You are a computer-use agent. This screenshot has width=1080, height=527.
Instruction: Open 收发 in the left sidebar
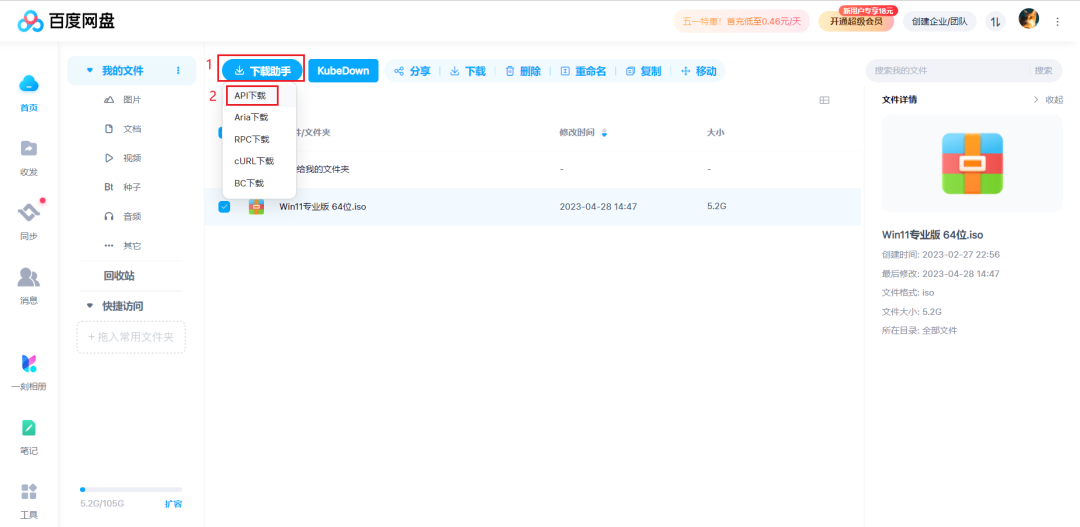pyautogui.click(x=29, y=148)
